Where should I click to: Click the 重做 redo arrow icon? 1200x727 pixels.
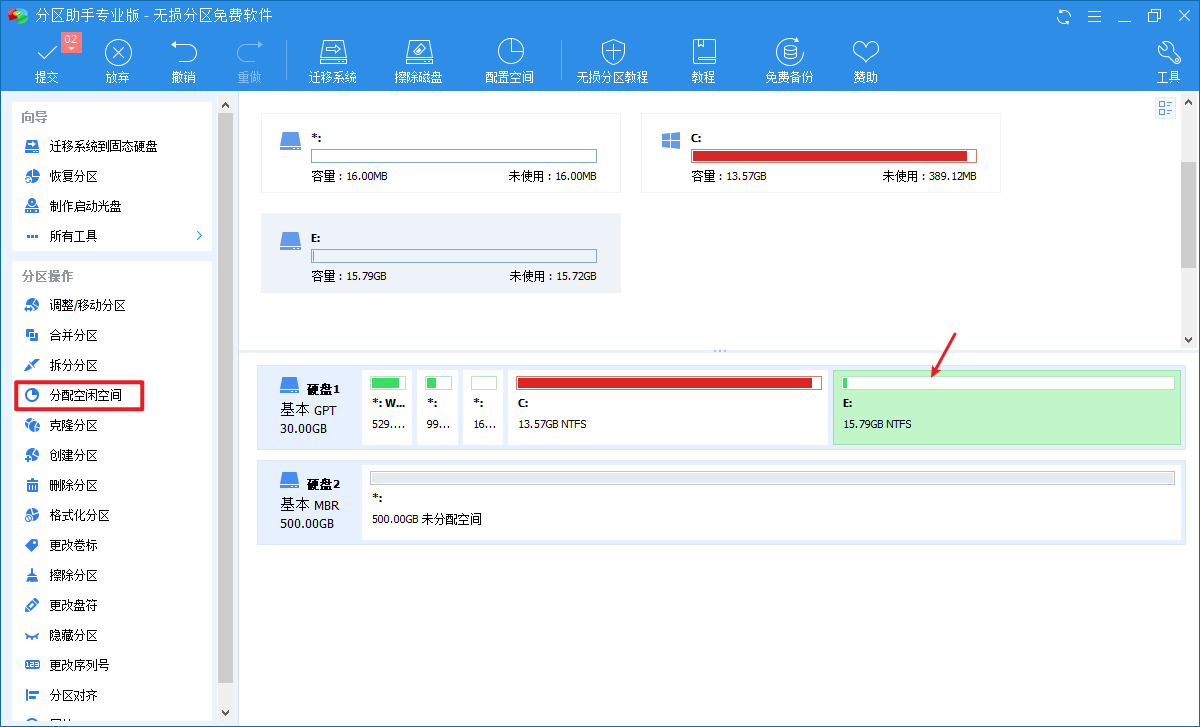pos(249,52)
